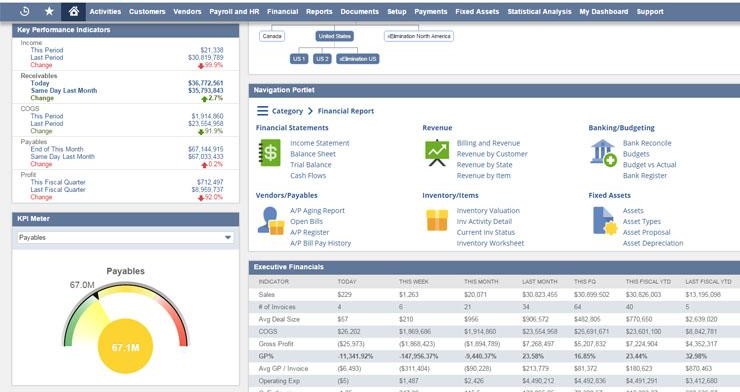
Task: Open the A/P Register link
Action: coord(309,232)
